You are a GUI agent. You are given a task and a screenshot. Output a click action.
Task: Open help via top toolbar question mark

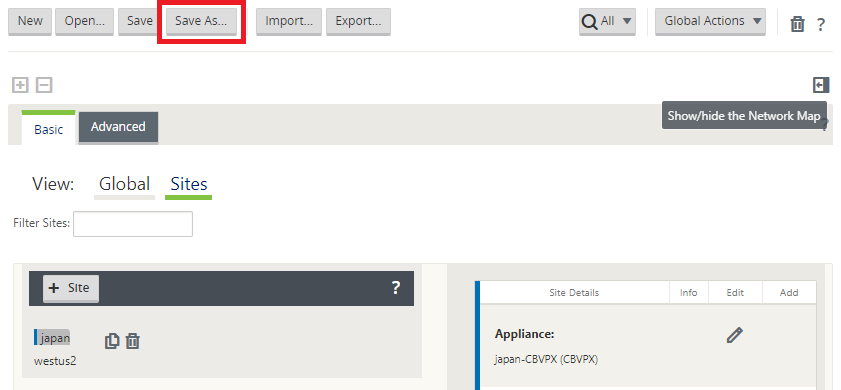(x=821, y=24)
